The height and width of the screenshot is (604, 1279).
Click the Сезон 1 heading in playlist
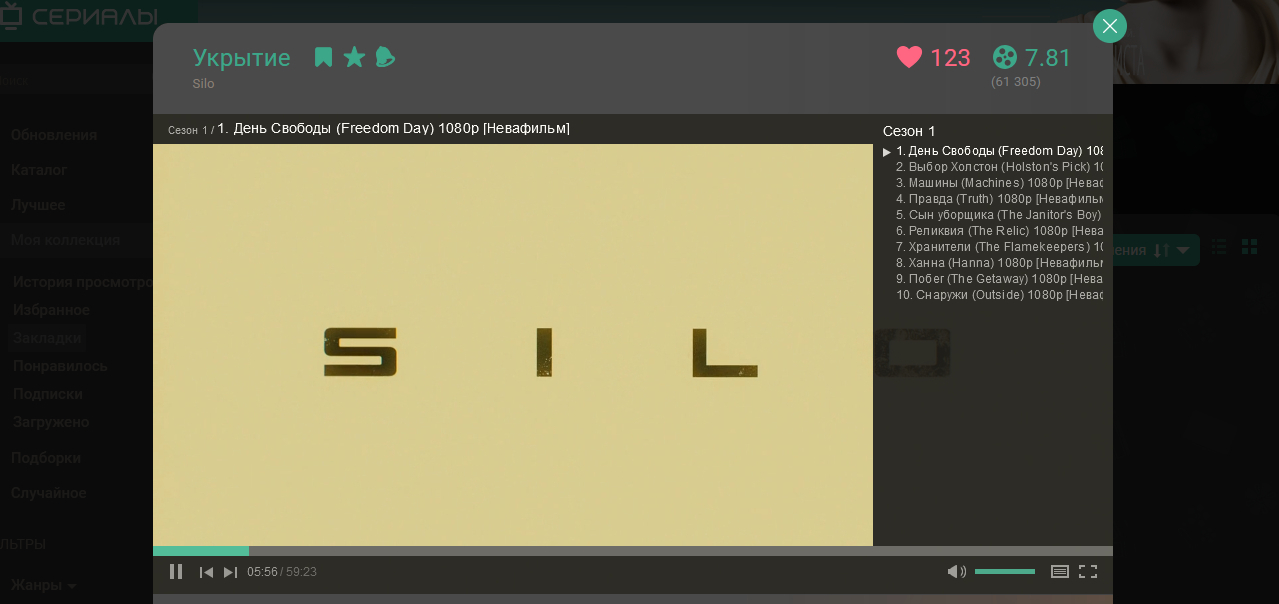tap(909, 131)
